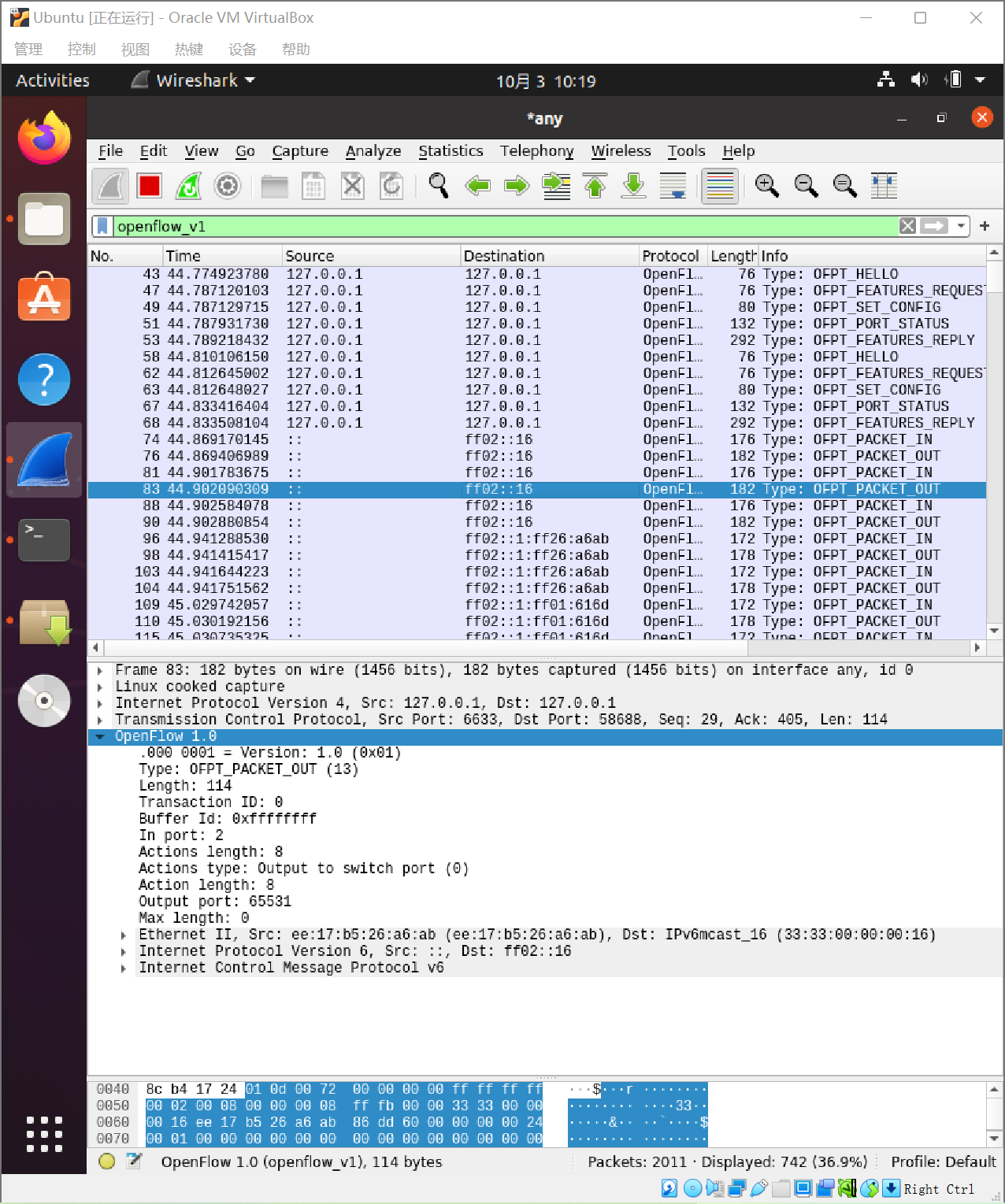Open capture options gear icon
The height and width of the screenshot is (1204, 1005).
pos(227,186)
